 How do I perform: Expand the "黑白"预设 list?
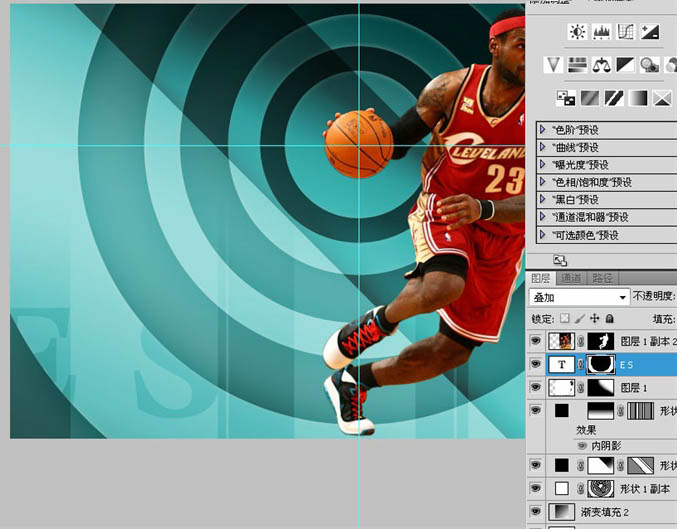(x=543, y=199)
